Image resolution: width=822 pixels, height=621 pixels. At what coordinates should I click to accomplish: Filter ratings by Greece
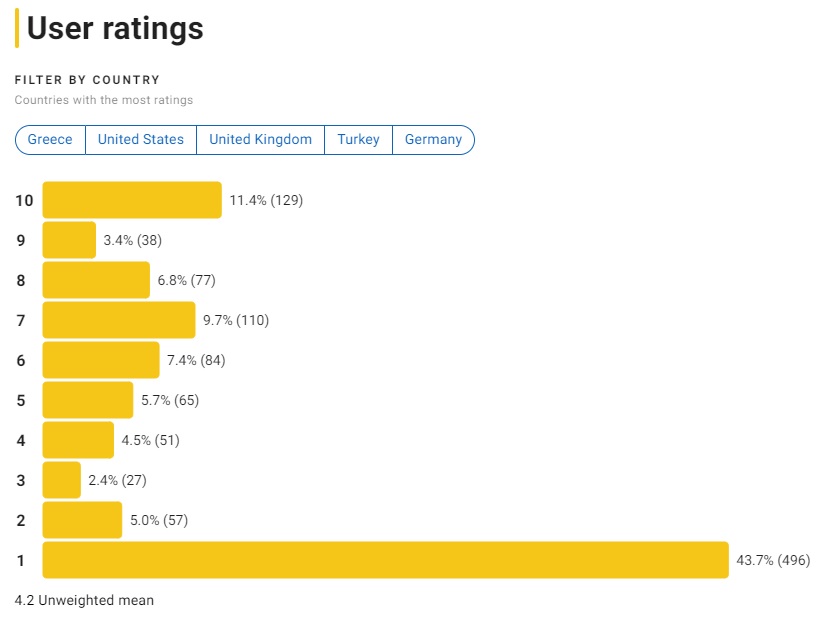tap(50, 140)
